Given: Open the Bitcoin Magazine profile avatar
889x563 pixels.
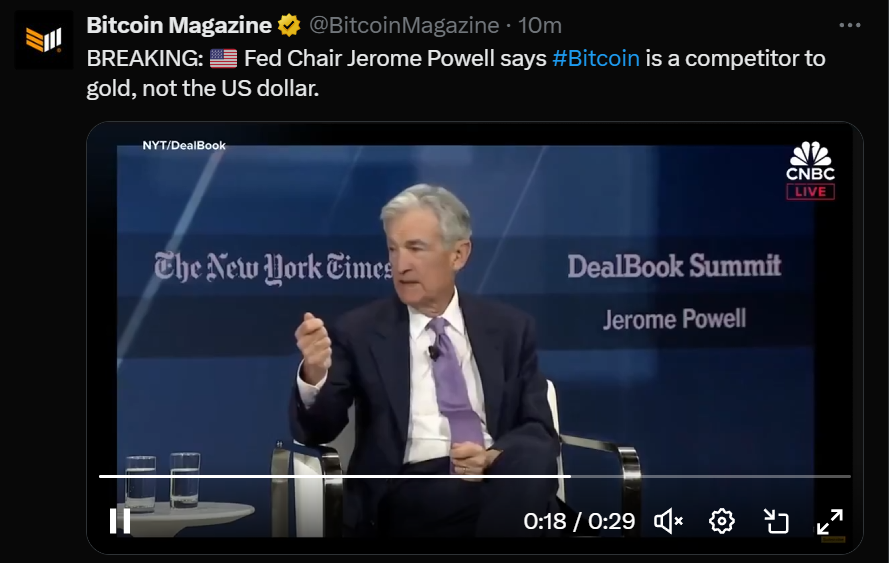Looking at the screenshot, I should (x=44, y=40).
